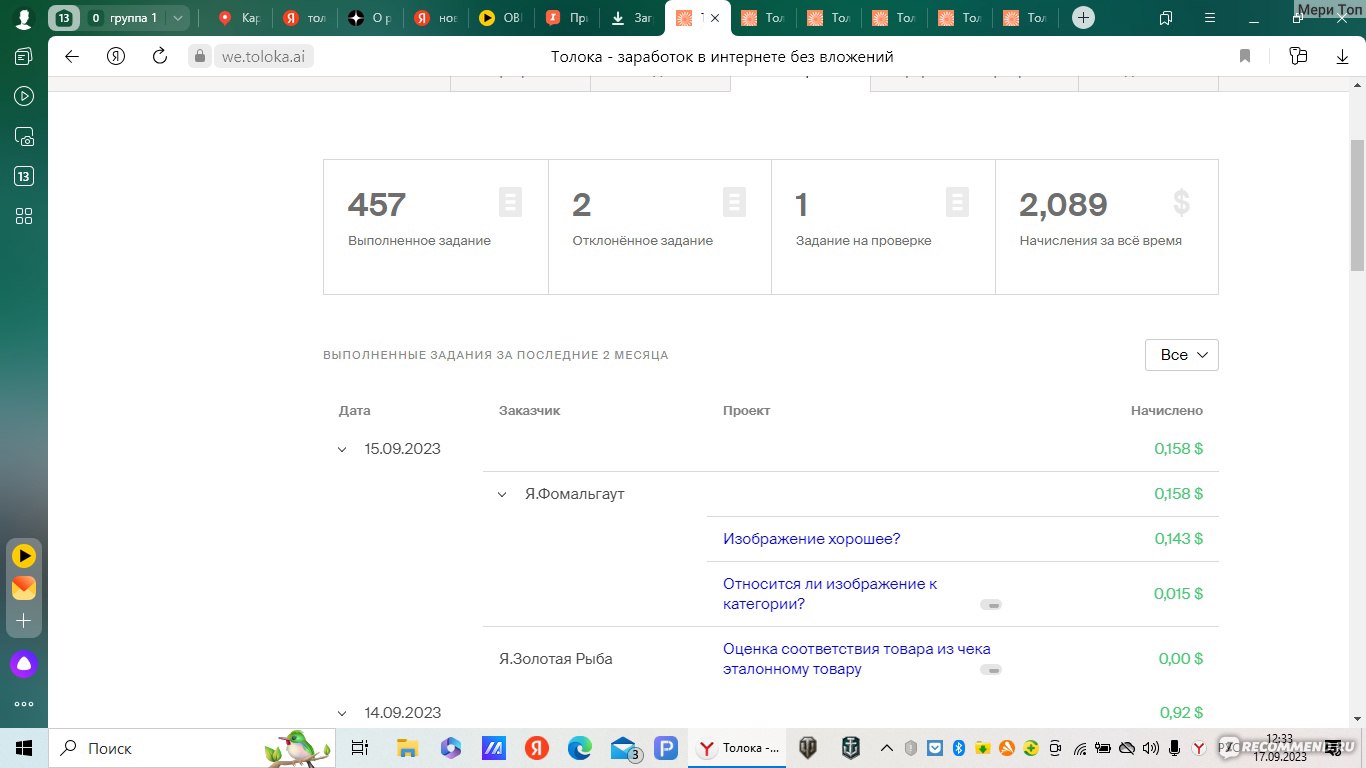Screen dimensions: 1366x768
Task: Open the sidebar tab list icon showing 13
Action: tap(24, 176)
